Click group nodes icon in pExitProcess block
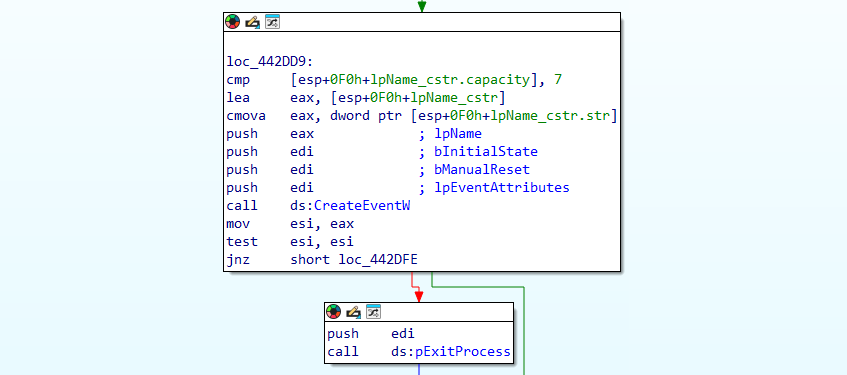847x375 pixels. pyautogui.click(x=373, y=312)
